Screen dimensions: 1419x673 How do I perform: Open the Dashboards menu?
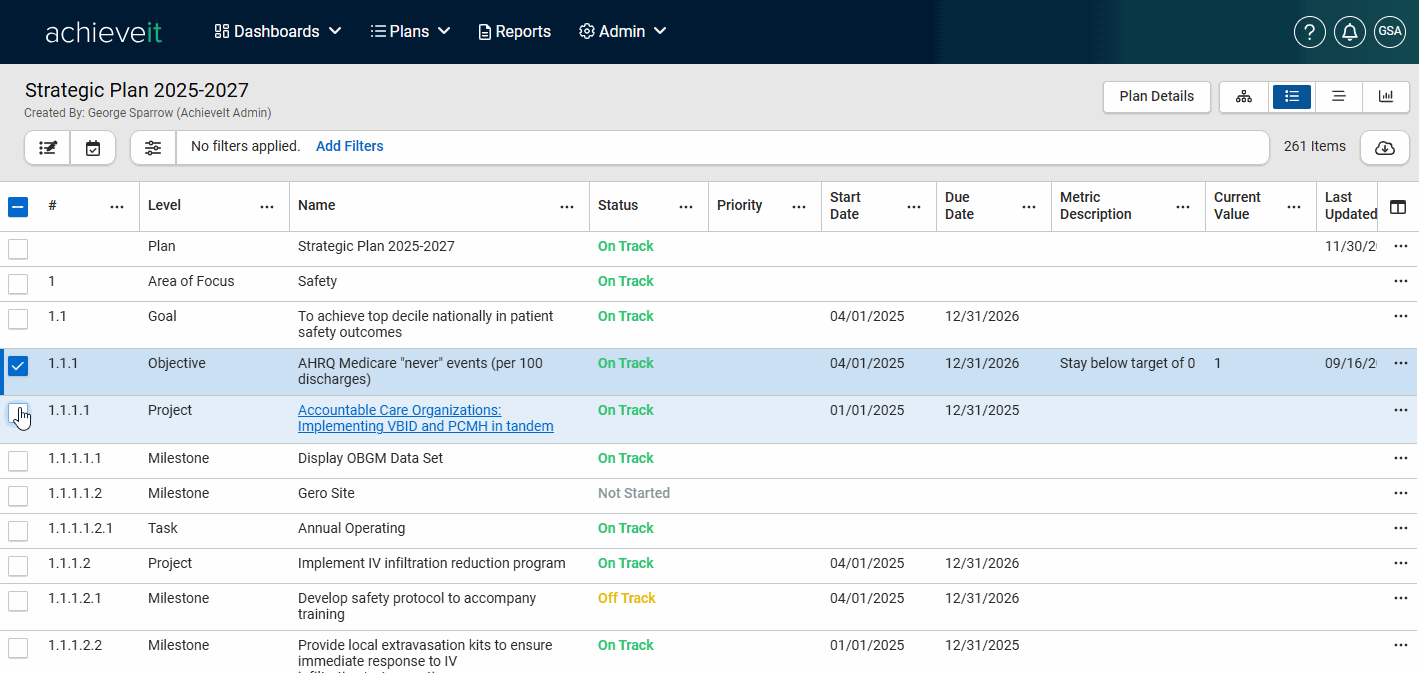pyautogui.click(x=278, y=32)
